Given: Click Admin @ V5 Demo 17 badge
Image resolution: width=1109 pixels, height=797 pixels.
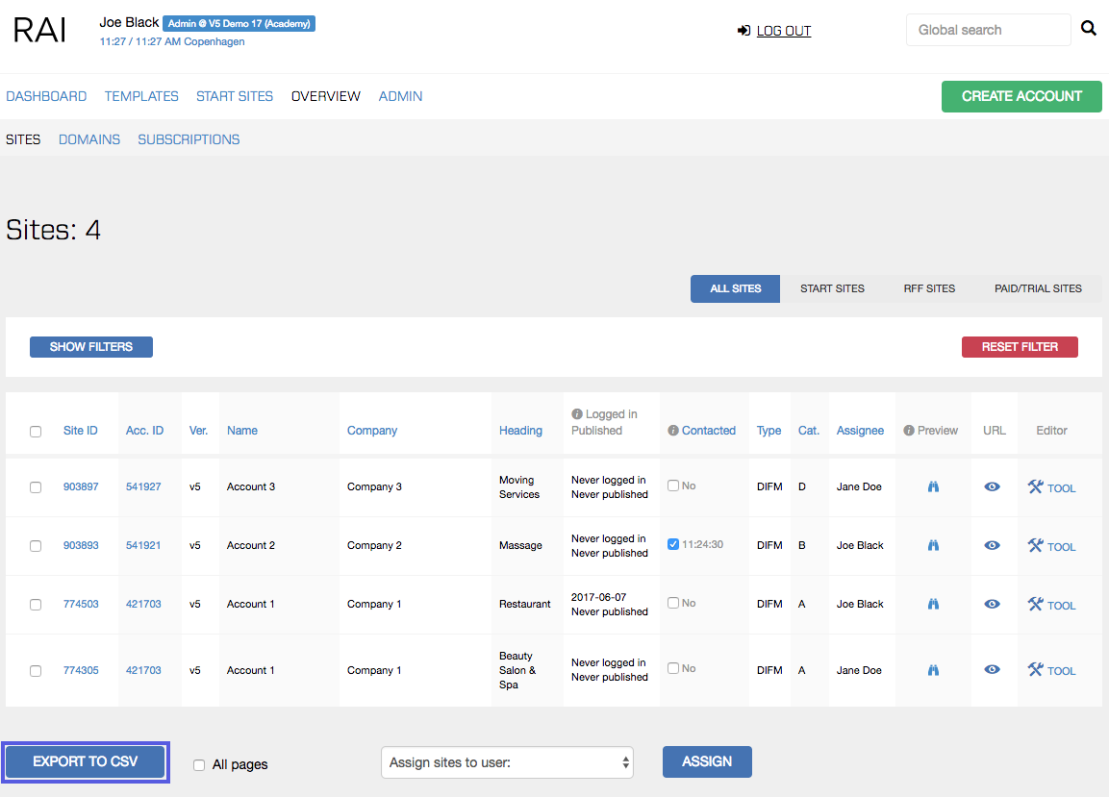Looking at the screenshot, I should point(239,23).
